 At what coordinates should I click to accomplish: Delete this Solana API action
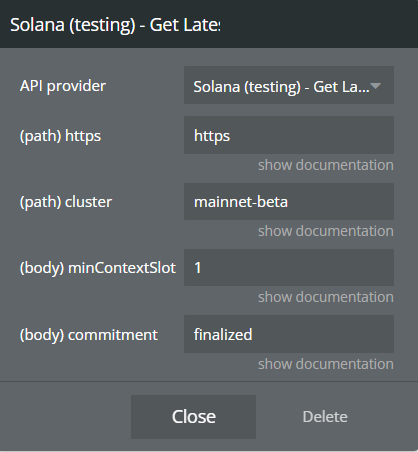(325, 417)
